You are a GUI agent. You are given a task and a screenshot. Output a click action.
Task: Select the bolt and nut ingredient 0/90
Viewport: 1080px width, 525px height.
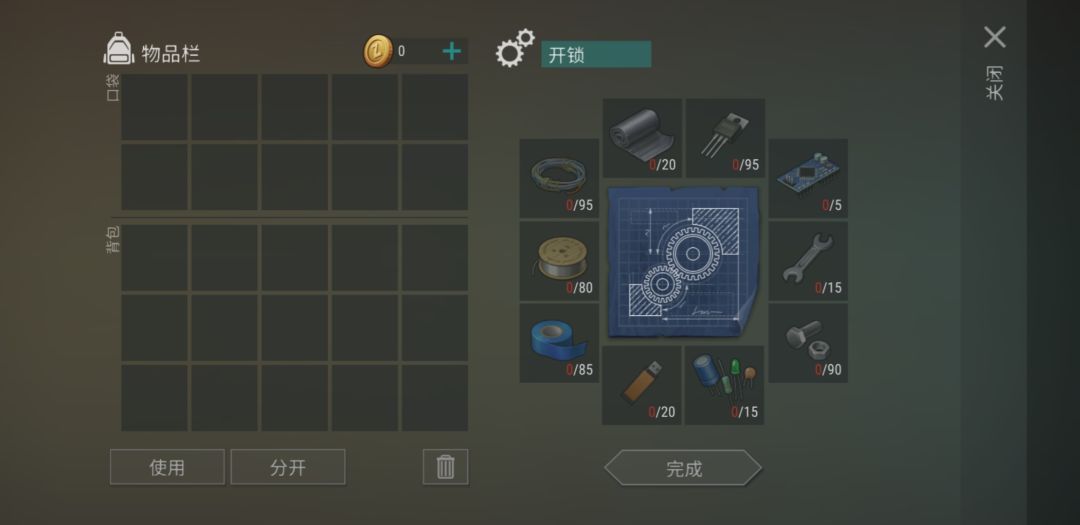click(808, 343)
